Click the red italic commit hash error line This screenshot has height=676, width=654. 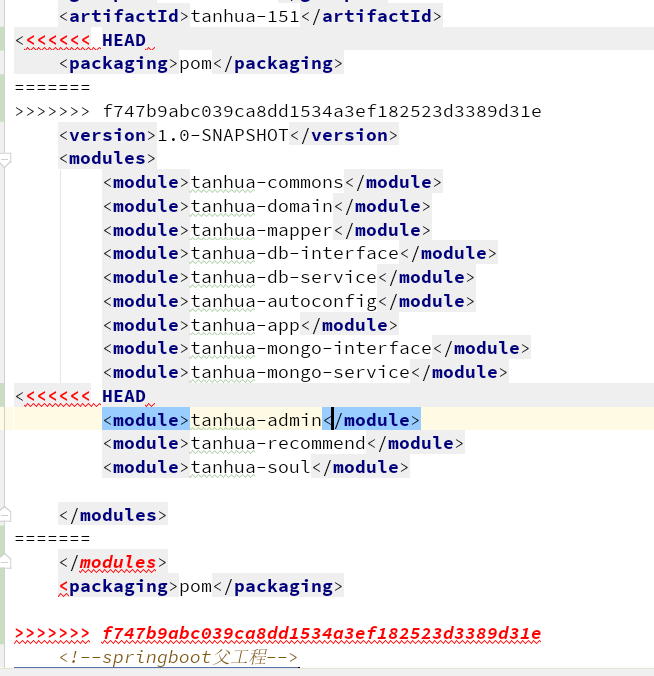[320, 634]
